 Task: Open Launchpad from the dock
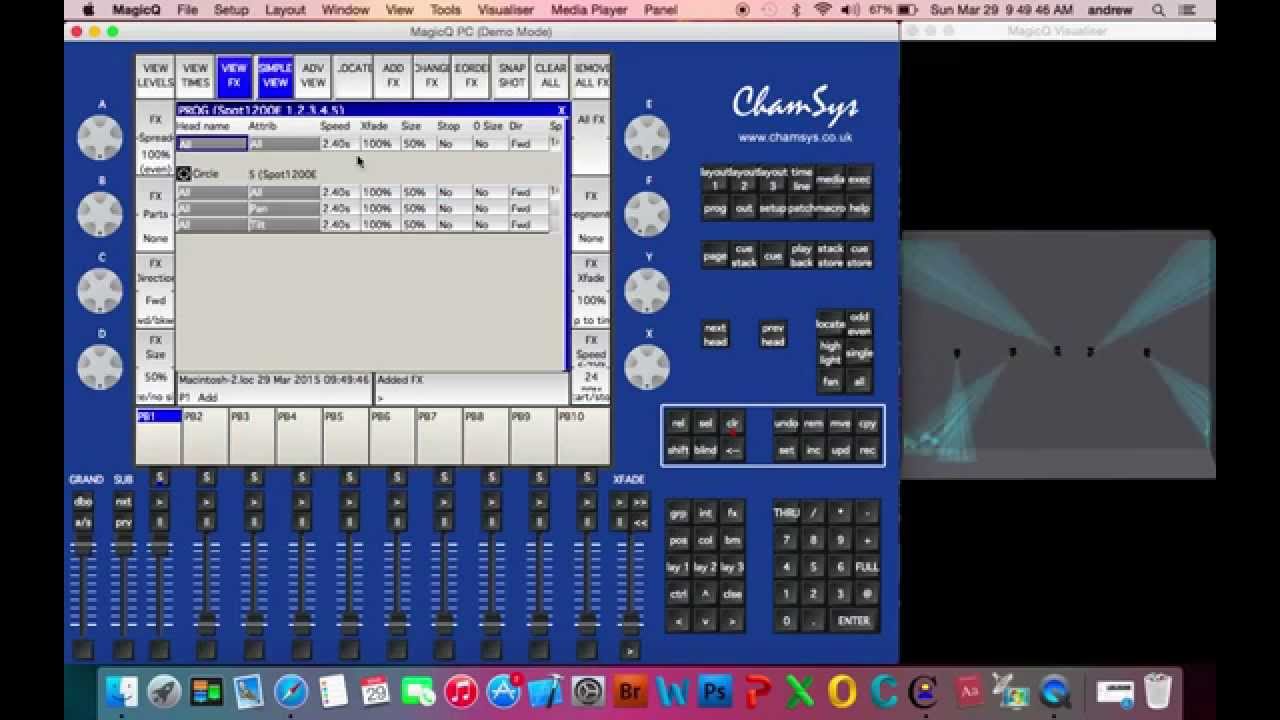click(163, 692)
